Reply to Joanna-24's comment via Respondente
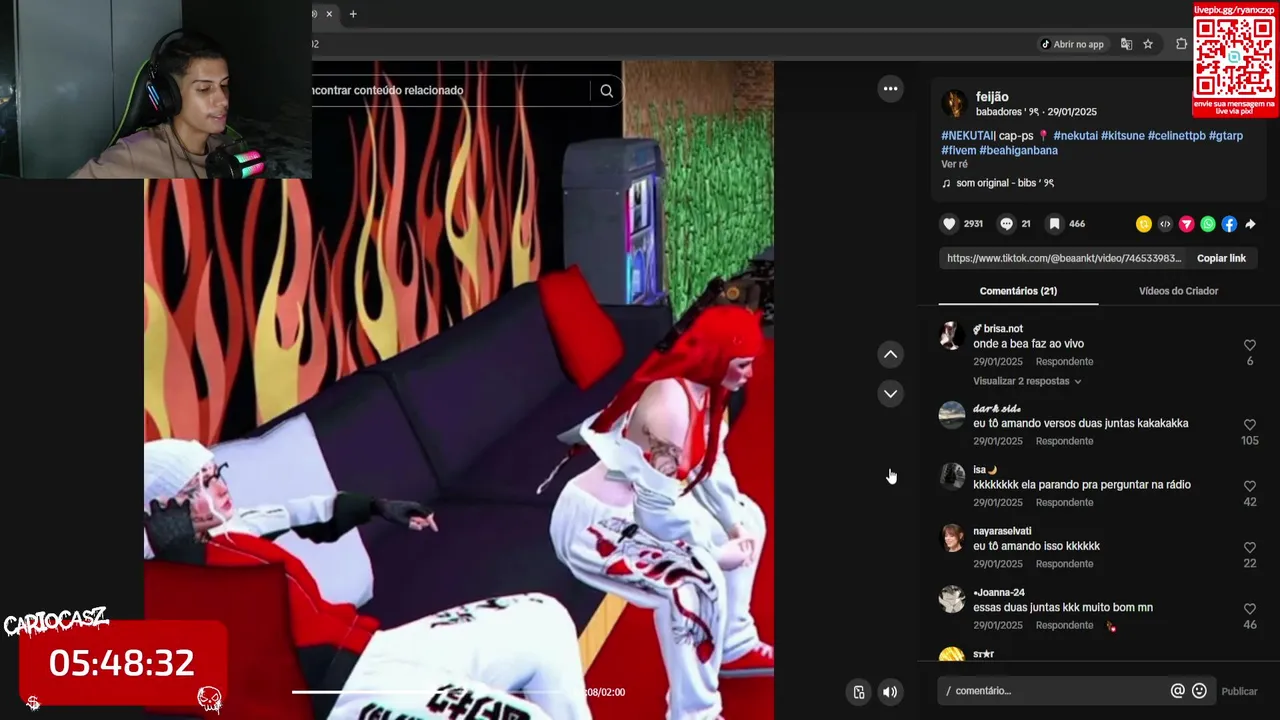 tap(1064, 626)
